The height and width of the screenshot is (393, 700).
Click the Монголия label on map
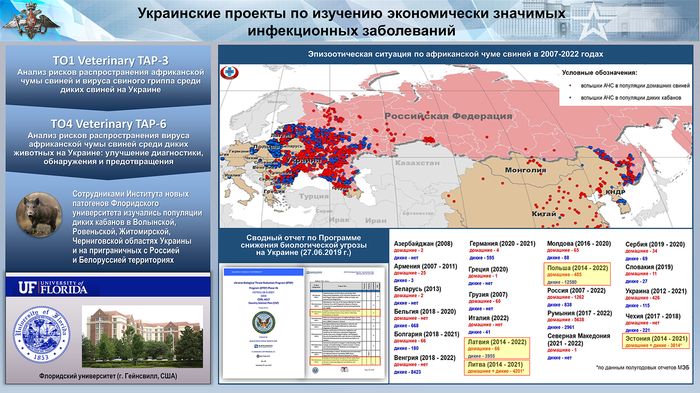525,170
